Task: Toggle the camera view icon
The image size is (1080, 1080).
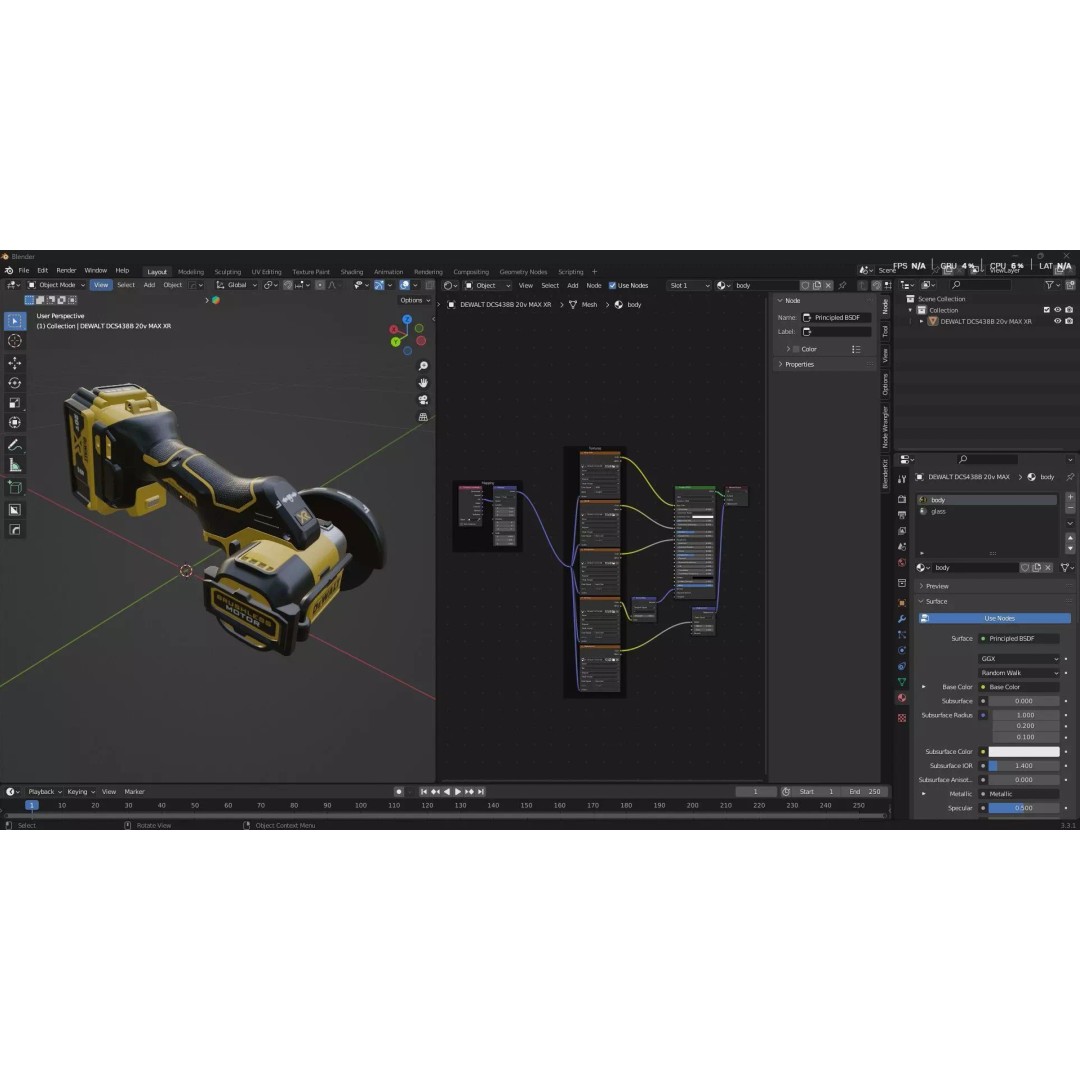Action: tap(423, 399)
